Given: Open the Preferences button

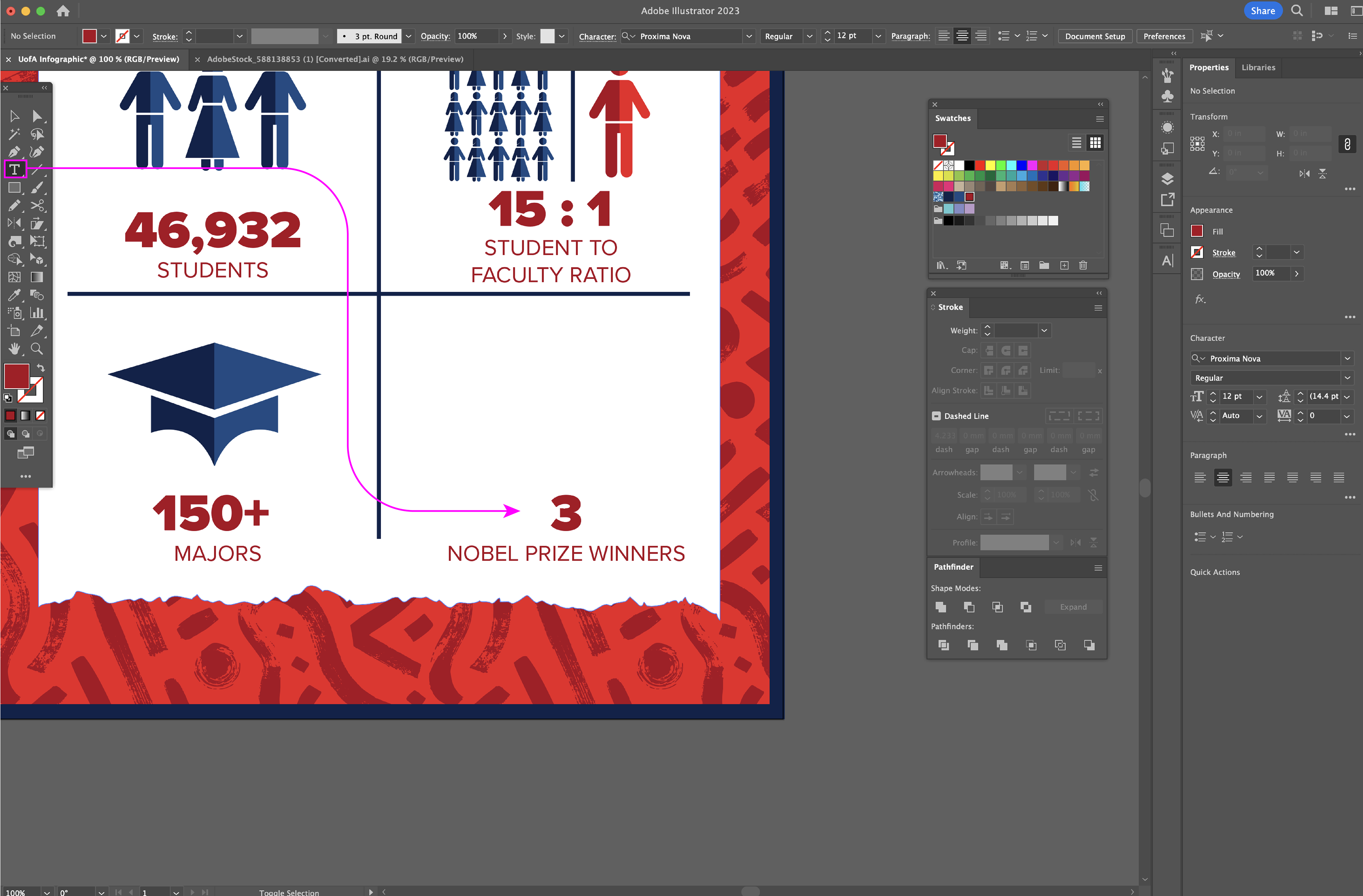Looking at the screenshot, I should tap(1164, 36).
